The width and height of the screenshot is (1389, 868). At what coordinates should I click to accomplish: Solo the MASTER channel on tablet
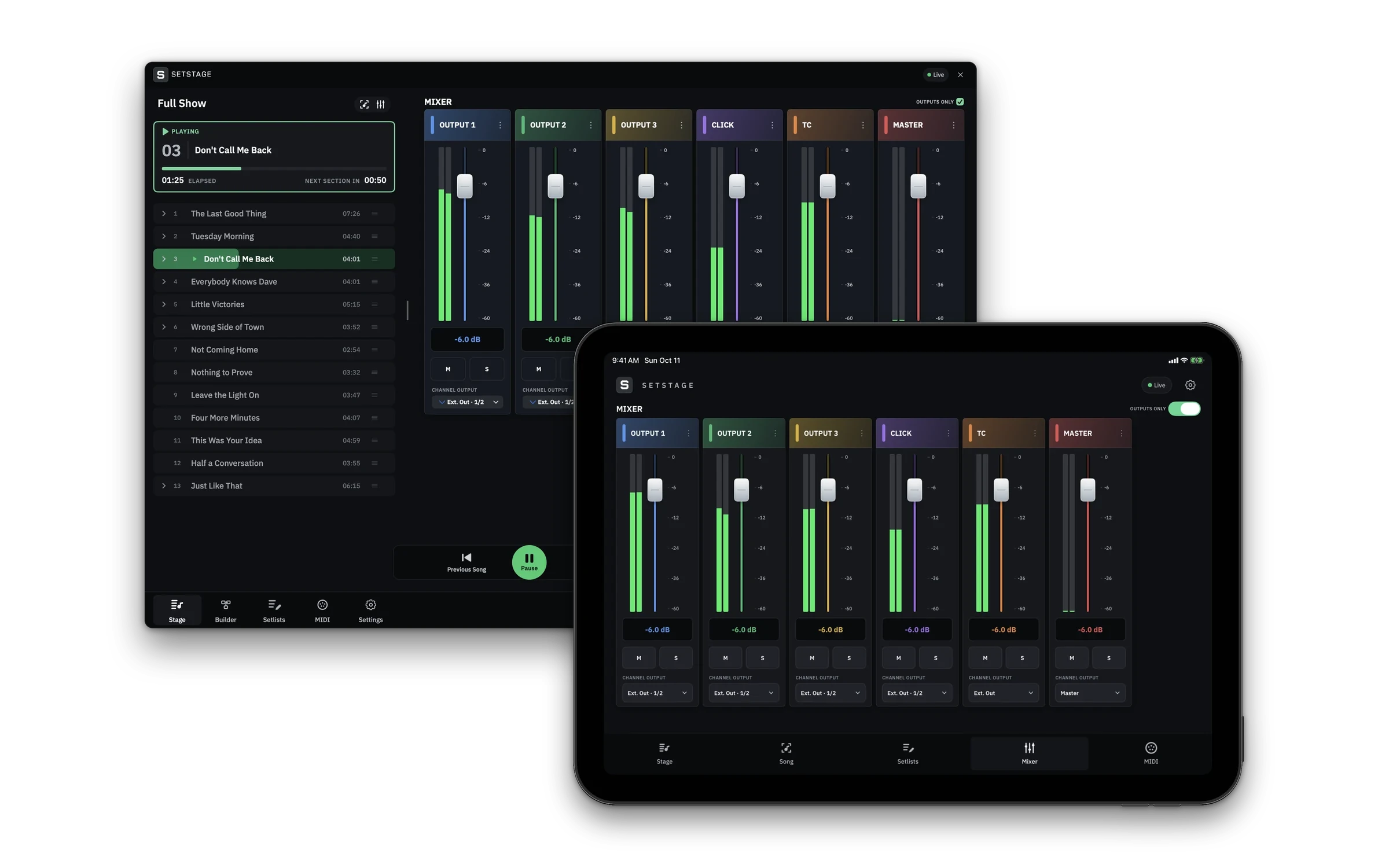click(x=1108, y=658)
